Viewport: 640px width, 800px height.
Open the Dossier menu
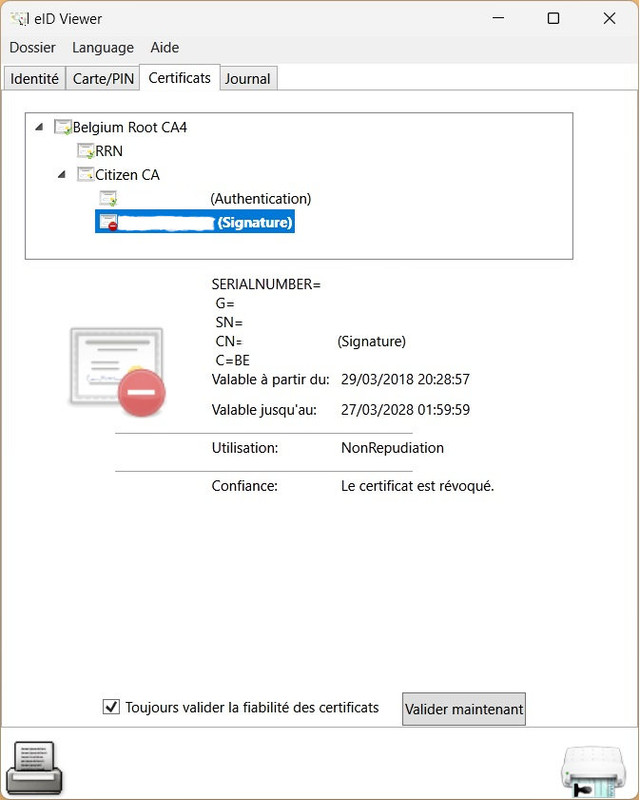click(32, 47)
